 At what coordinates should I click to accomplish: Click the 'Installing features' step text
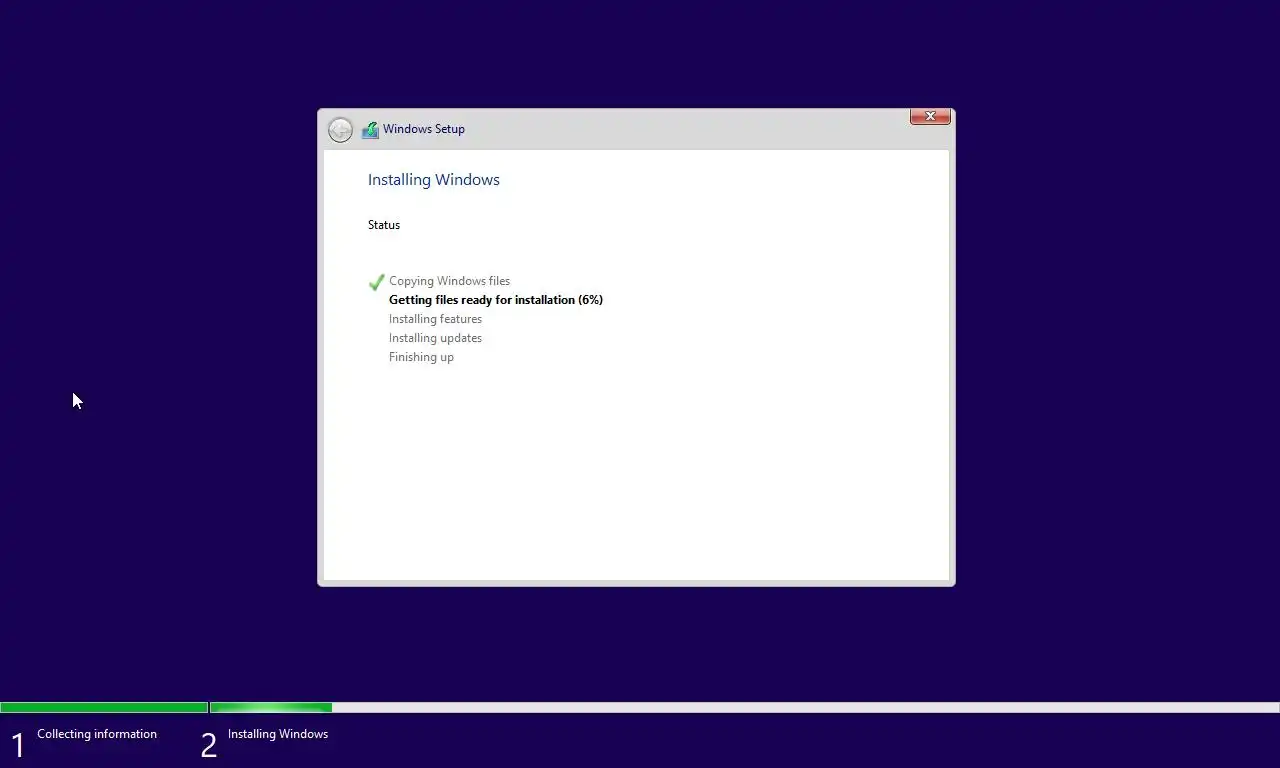pos(435,319)
